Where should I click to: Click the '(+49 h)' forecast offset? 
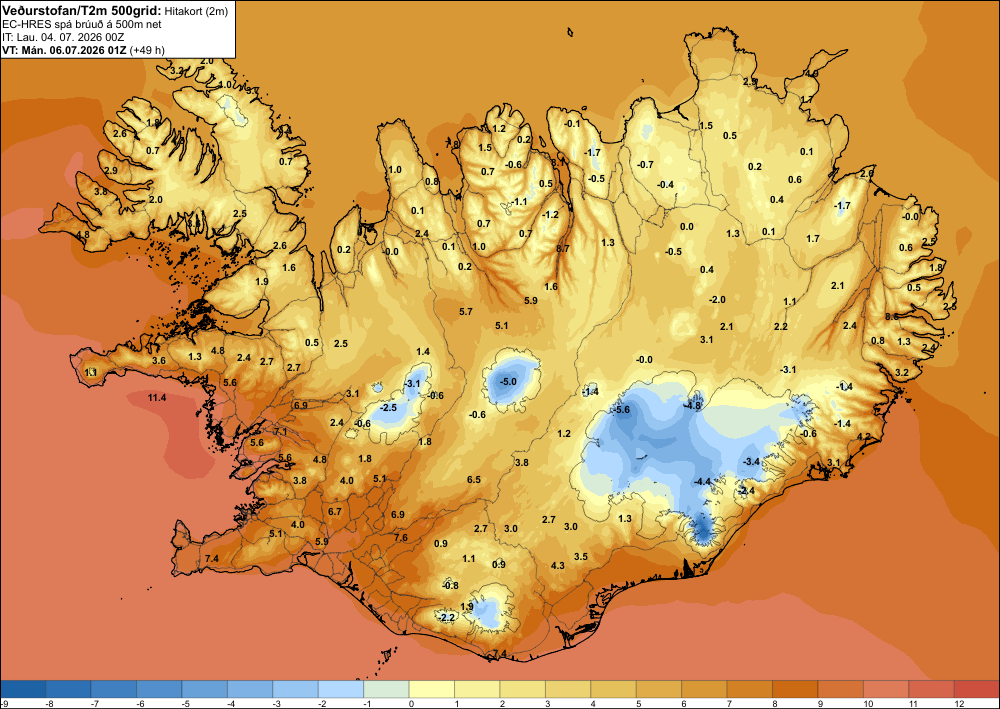tap(147, 50)
